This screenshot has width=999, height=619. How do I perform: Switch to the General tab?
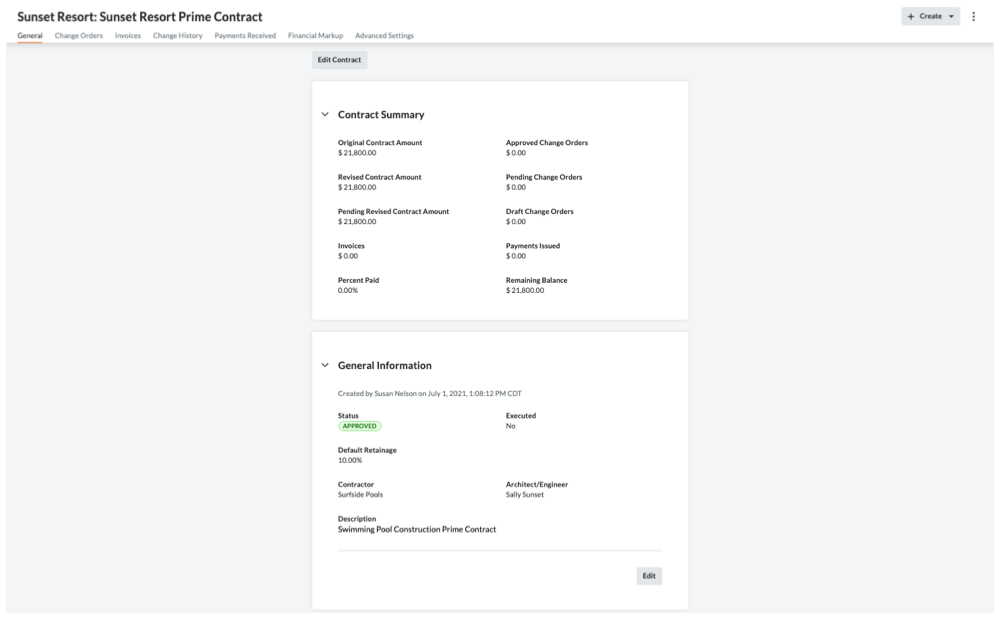(30, 36)
